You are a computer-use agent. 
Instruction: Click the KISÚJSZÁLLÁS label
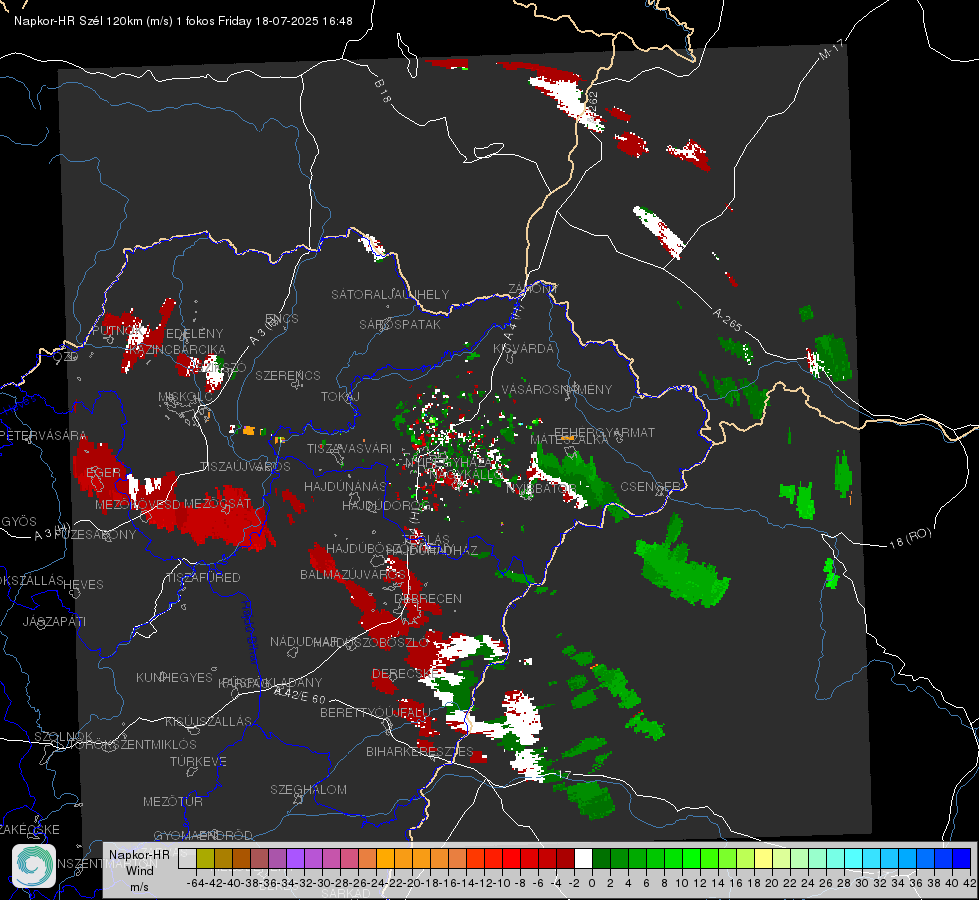(x=208, y=721)
